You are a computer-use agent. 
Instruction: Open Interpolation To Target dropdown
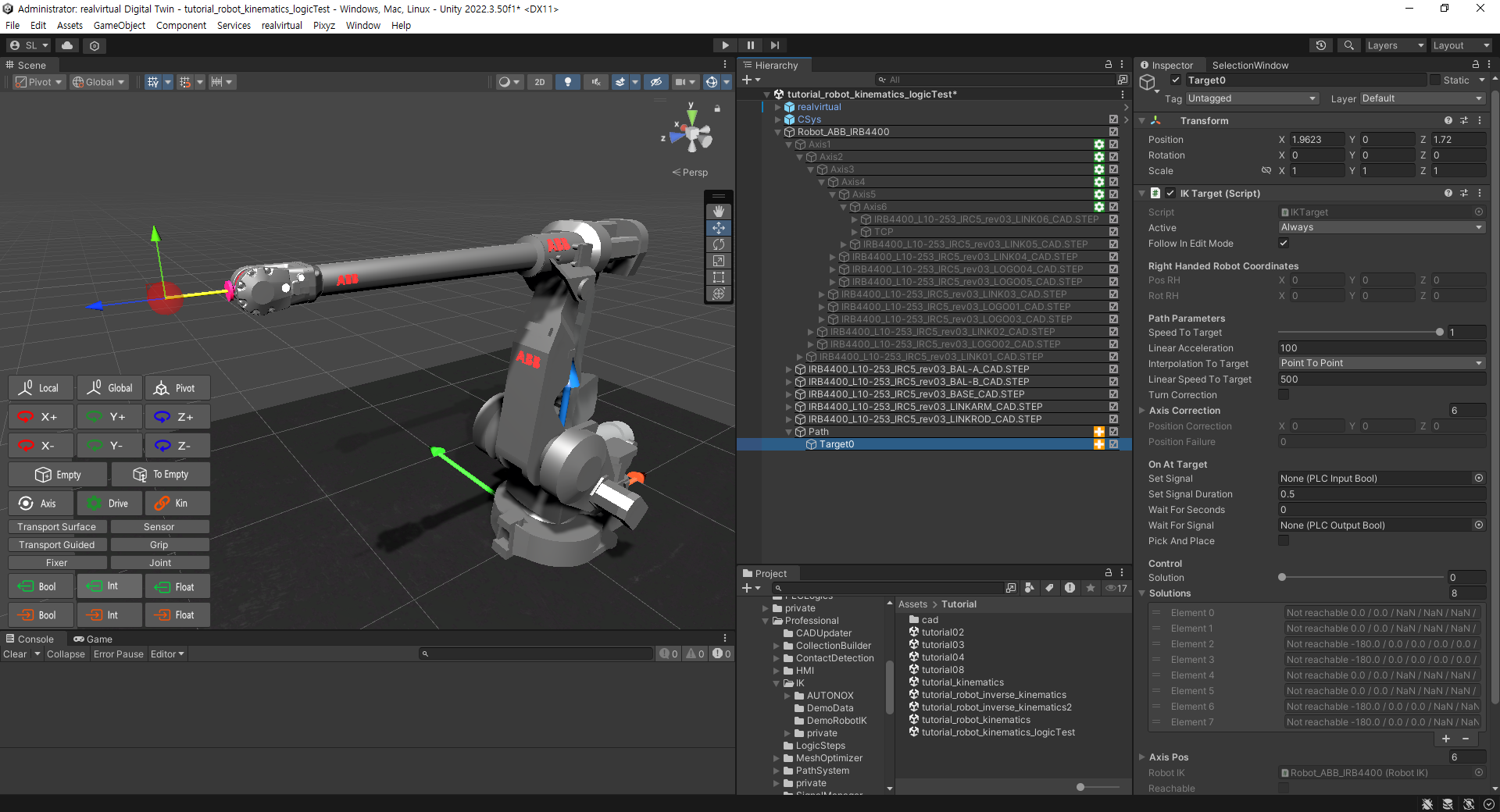pyautogui.click(x=1381, y=363)
